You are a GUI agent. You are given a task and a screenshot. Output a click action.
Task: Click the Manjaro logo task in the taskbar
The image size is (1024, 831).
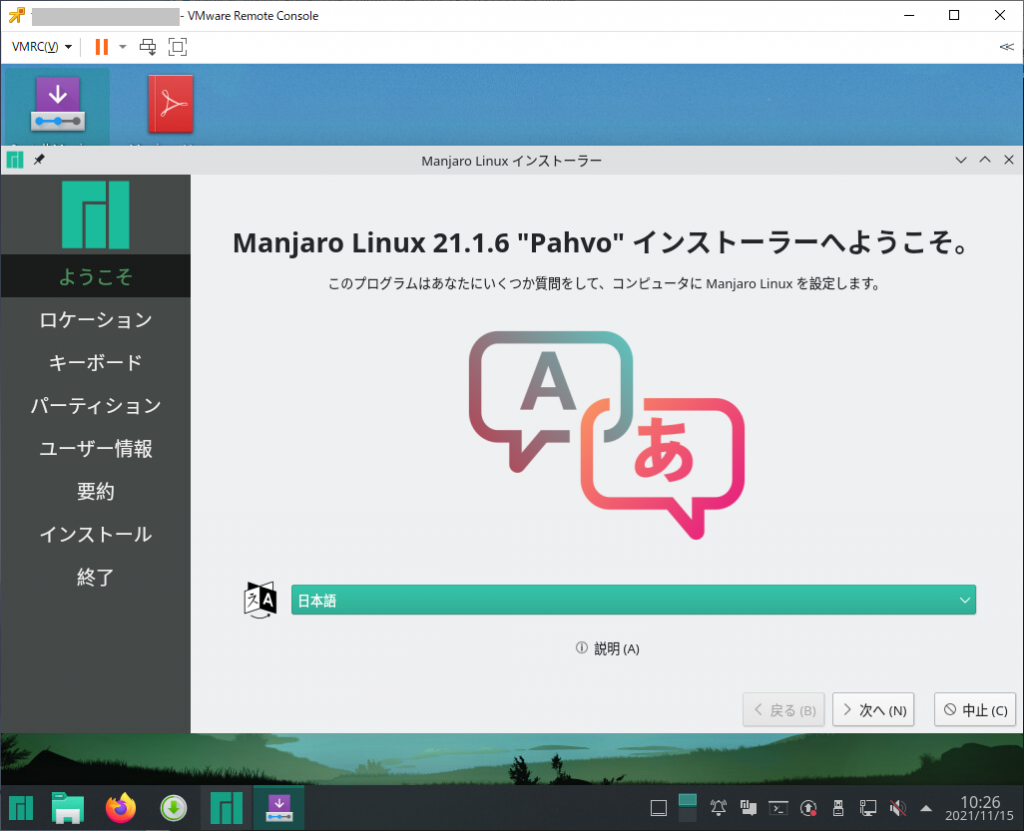pos(227,808)
